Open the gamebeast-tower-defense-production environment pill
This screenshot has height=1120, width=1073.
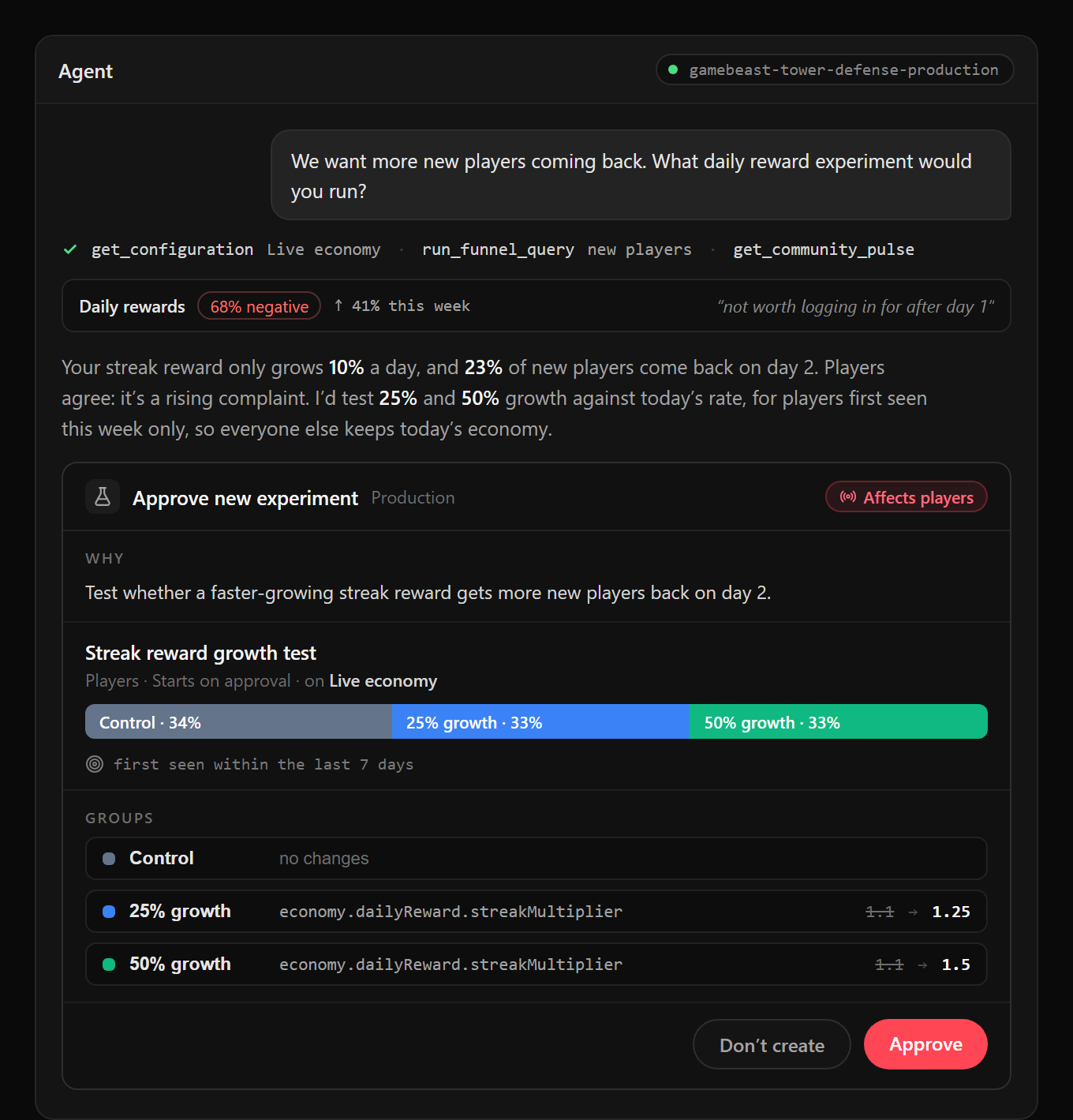835,69
